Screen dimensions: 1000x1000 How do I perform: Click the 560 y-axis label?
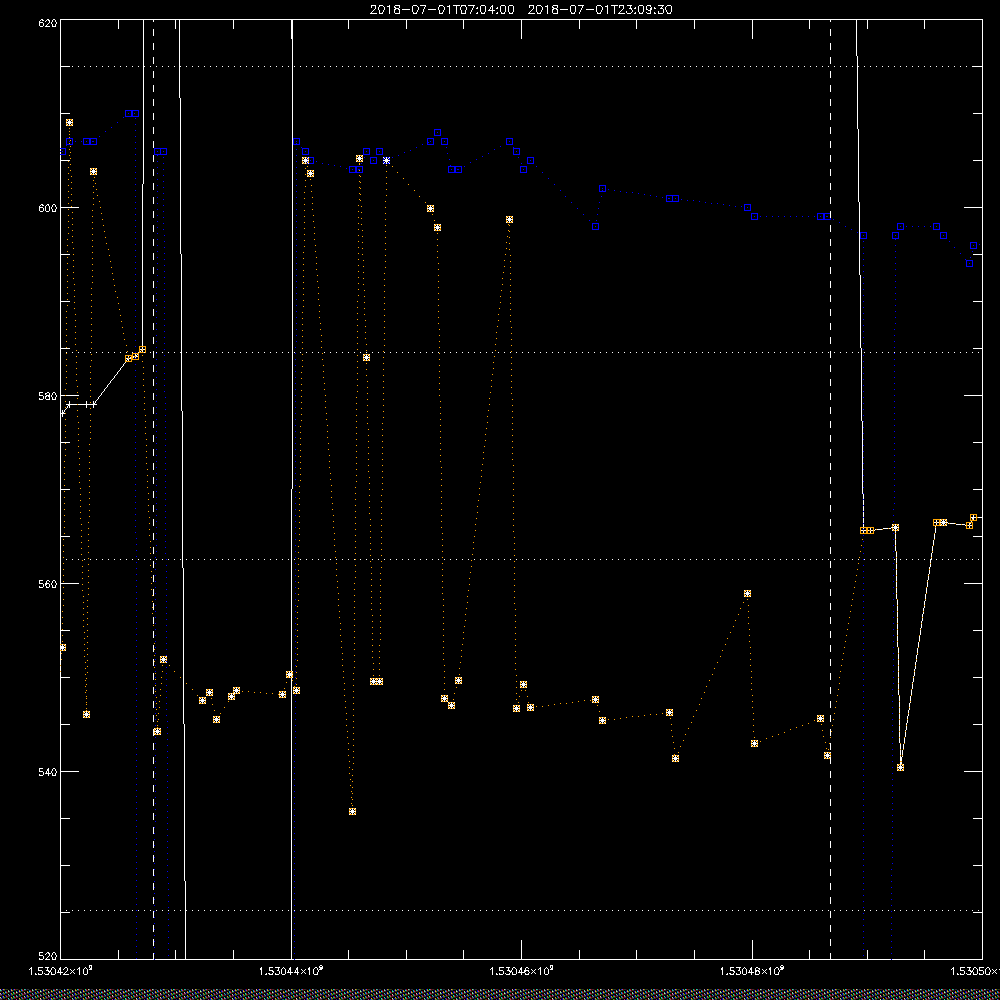coord(48,584)
